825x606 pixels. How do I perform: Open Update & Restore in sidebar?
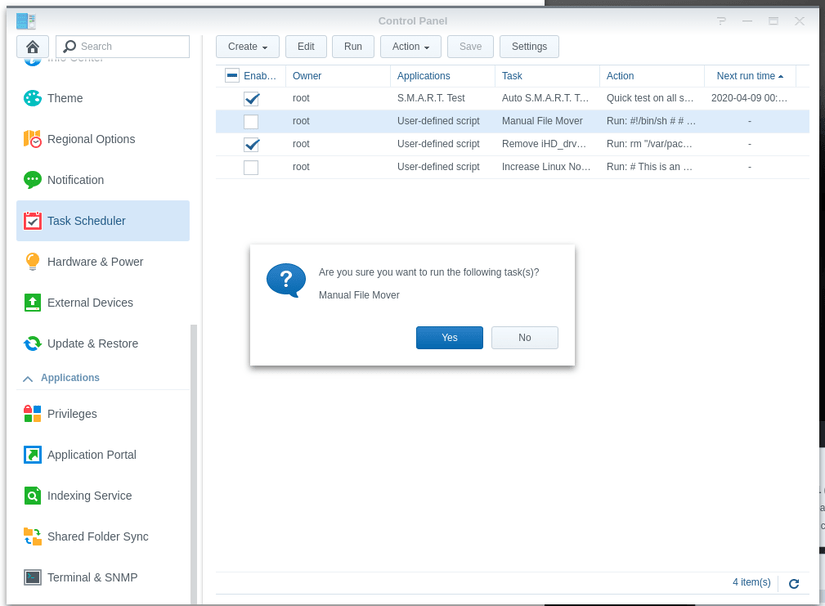tap(103, 344)
